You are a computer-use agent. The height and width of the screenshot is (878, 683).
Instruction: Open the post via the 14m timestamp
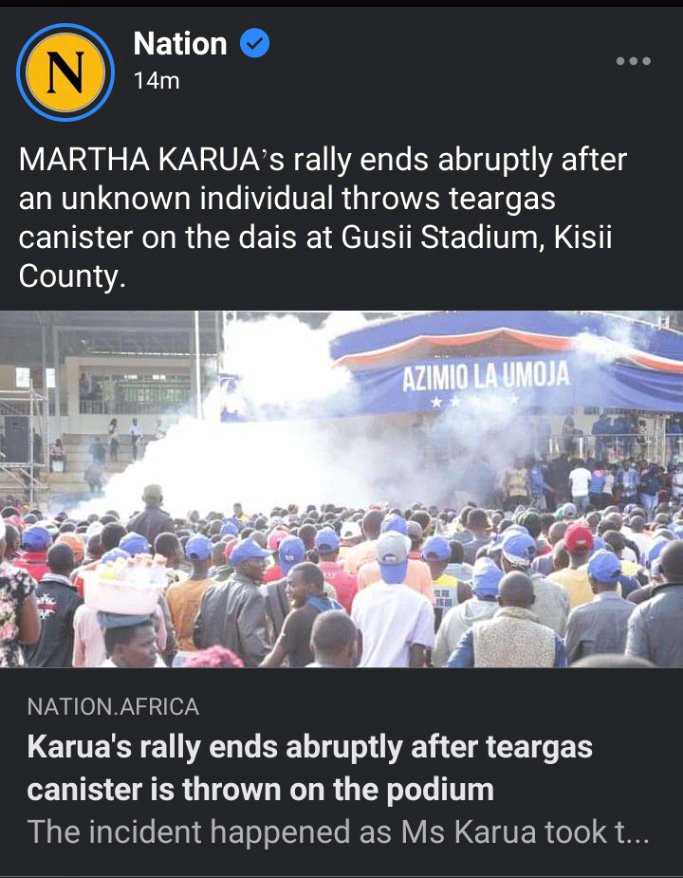click(x=156, y=81)
